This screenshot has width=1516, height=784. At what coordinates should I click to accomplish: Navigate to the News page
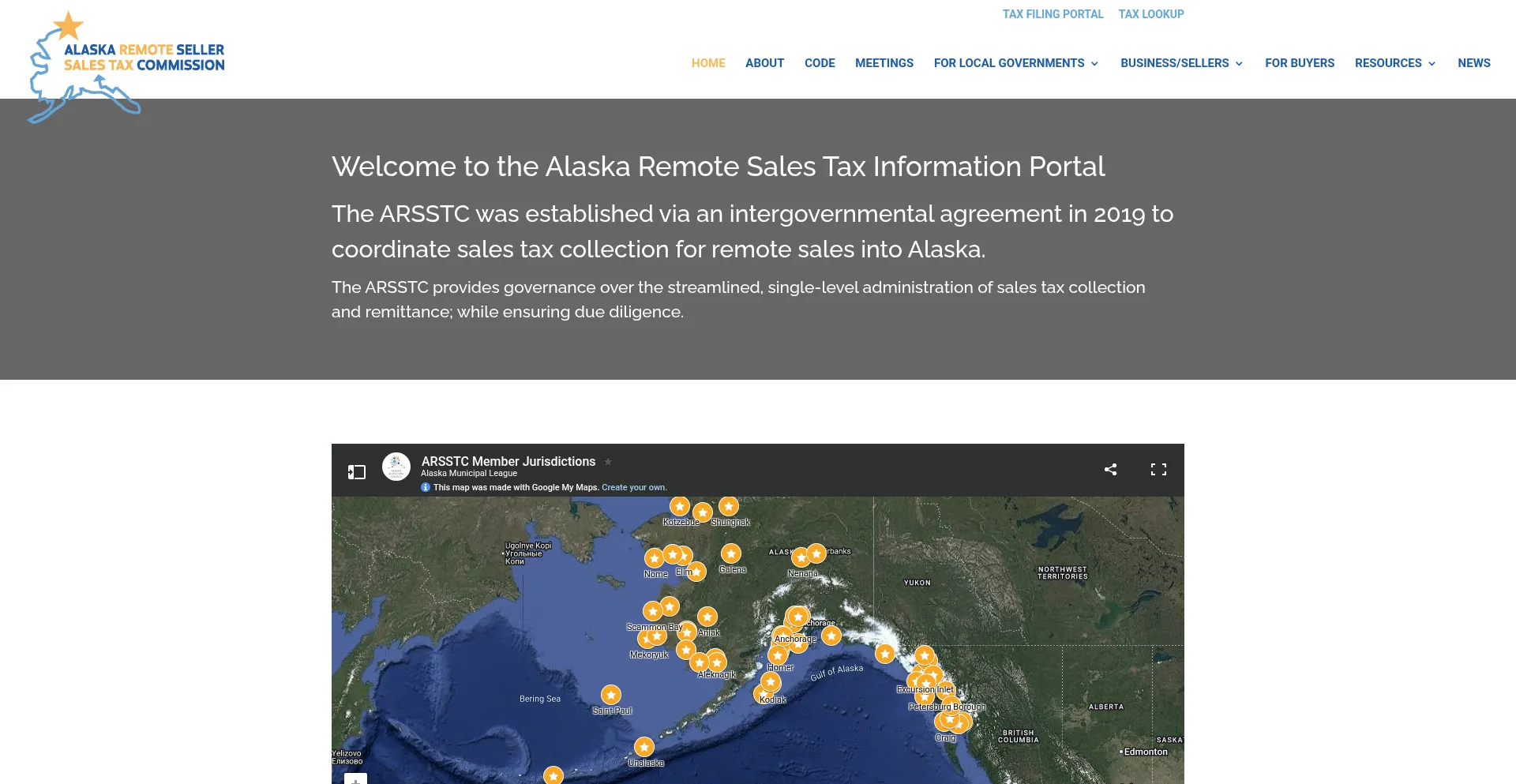click(1473, 63)
